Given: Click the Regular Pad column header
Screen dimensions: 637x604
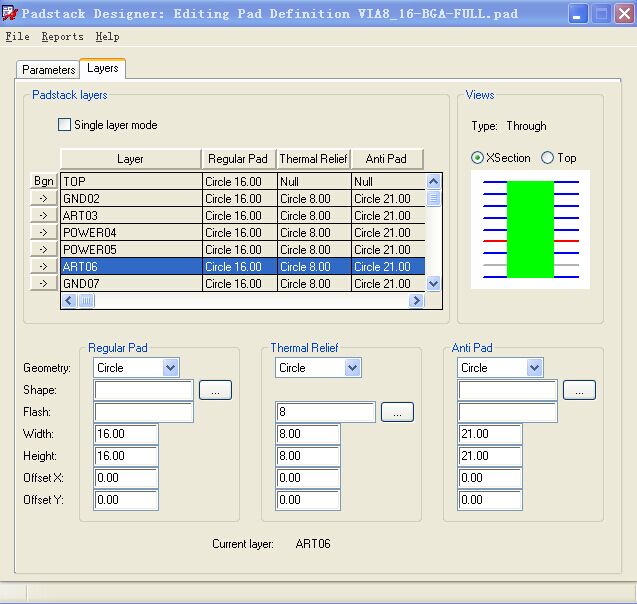Looking at the screenshot, I should click(x=238, y=159).
